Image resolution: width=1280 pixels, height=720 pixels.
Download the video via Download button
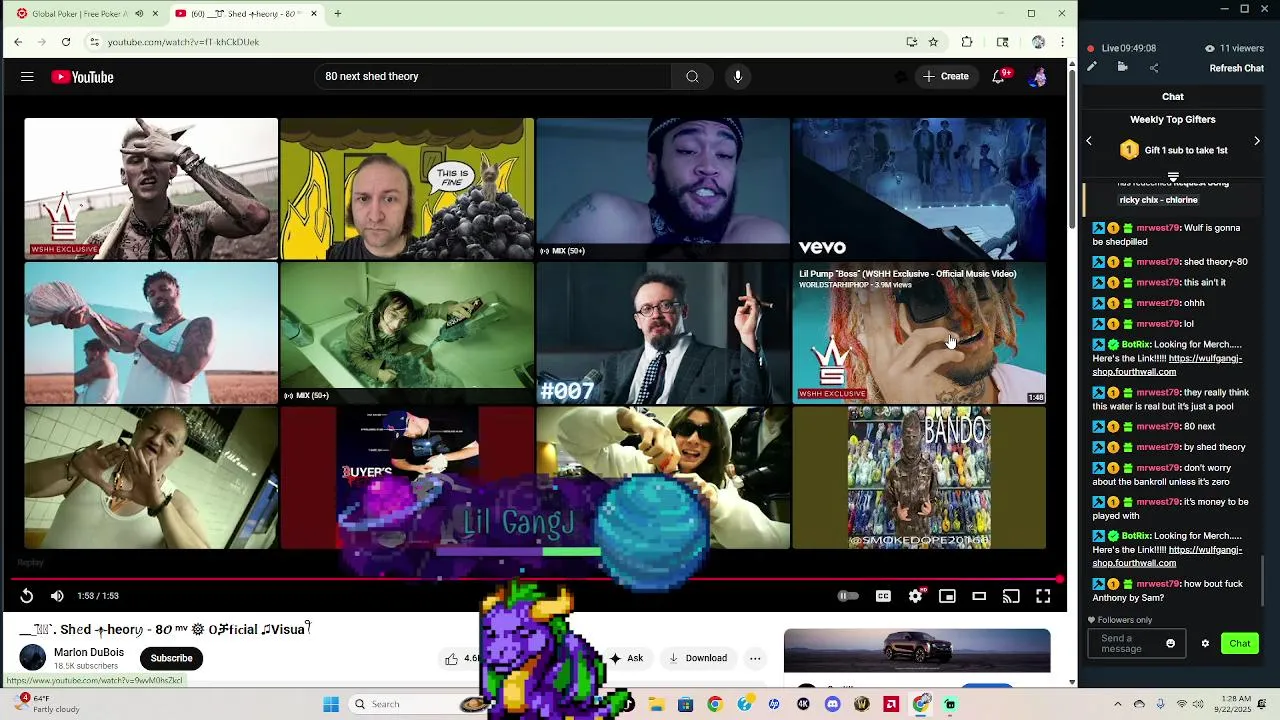click(x=698, y=658)
